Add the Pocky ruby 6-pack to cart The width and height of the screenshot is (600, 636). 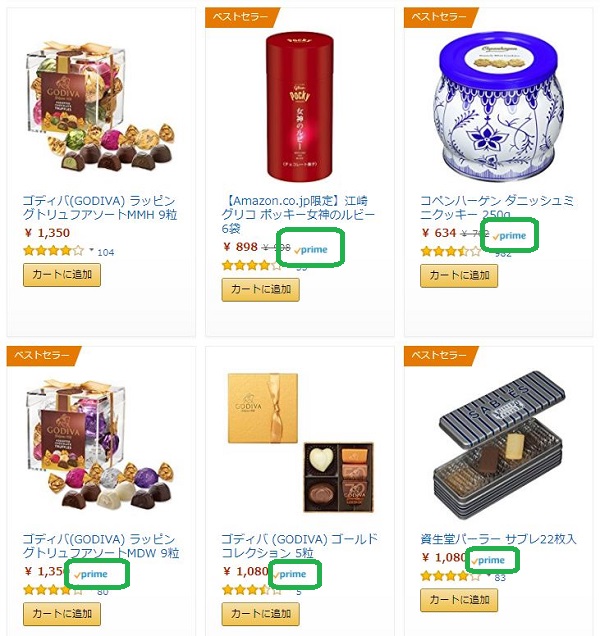pyautogui.click(x=260, y=290)
